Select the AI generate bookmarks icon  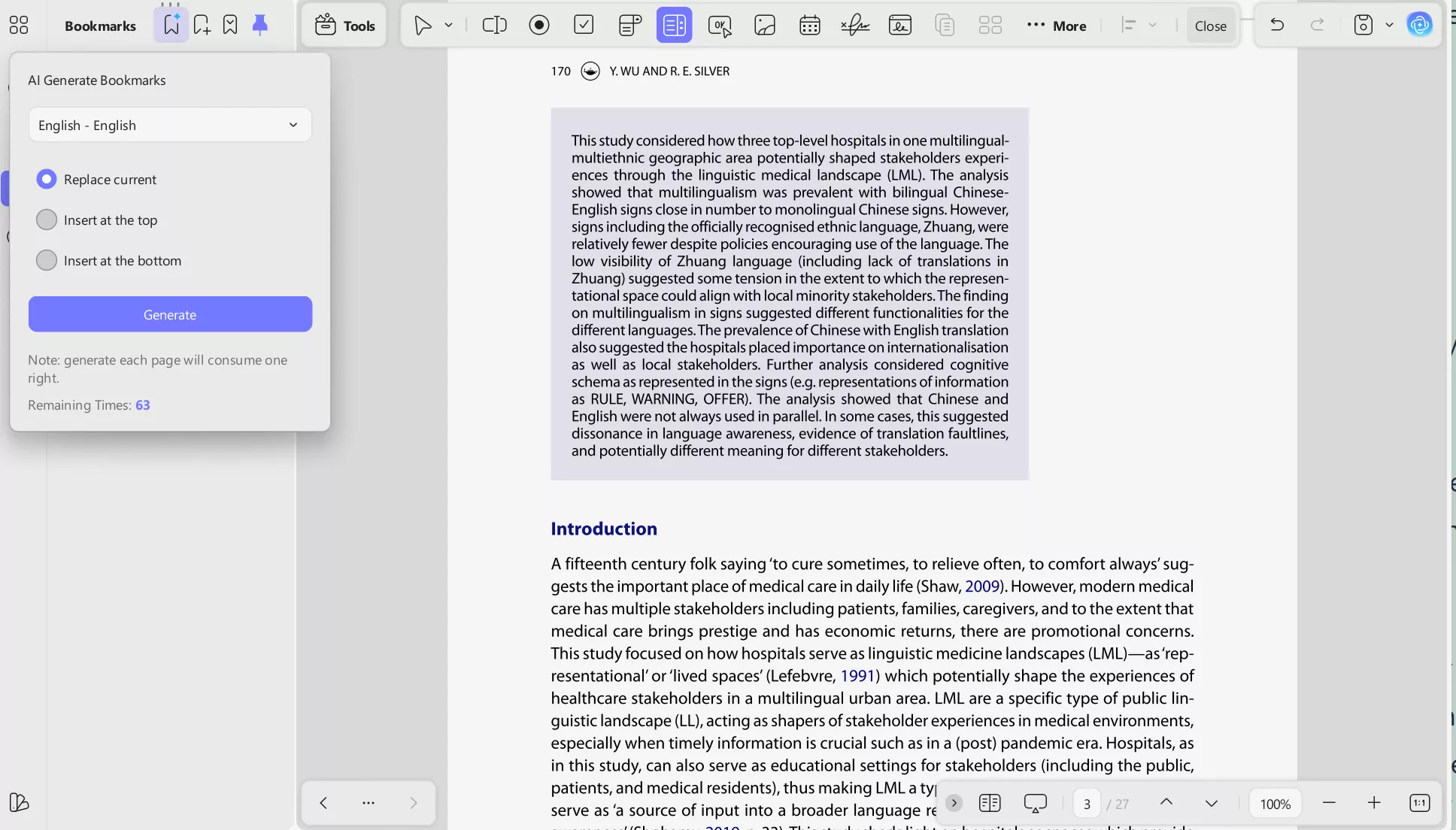[171, 23]
